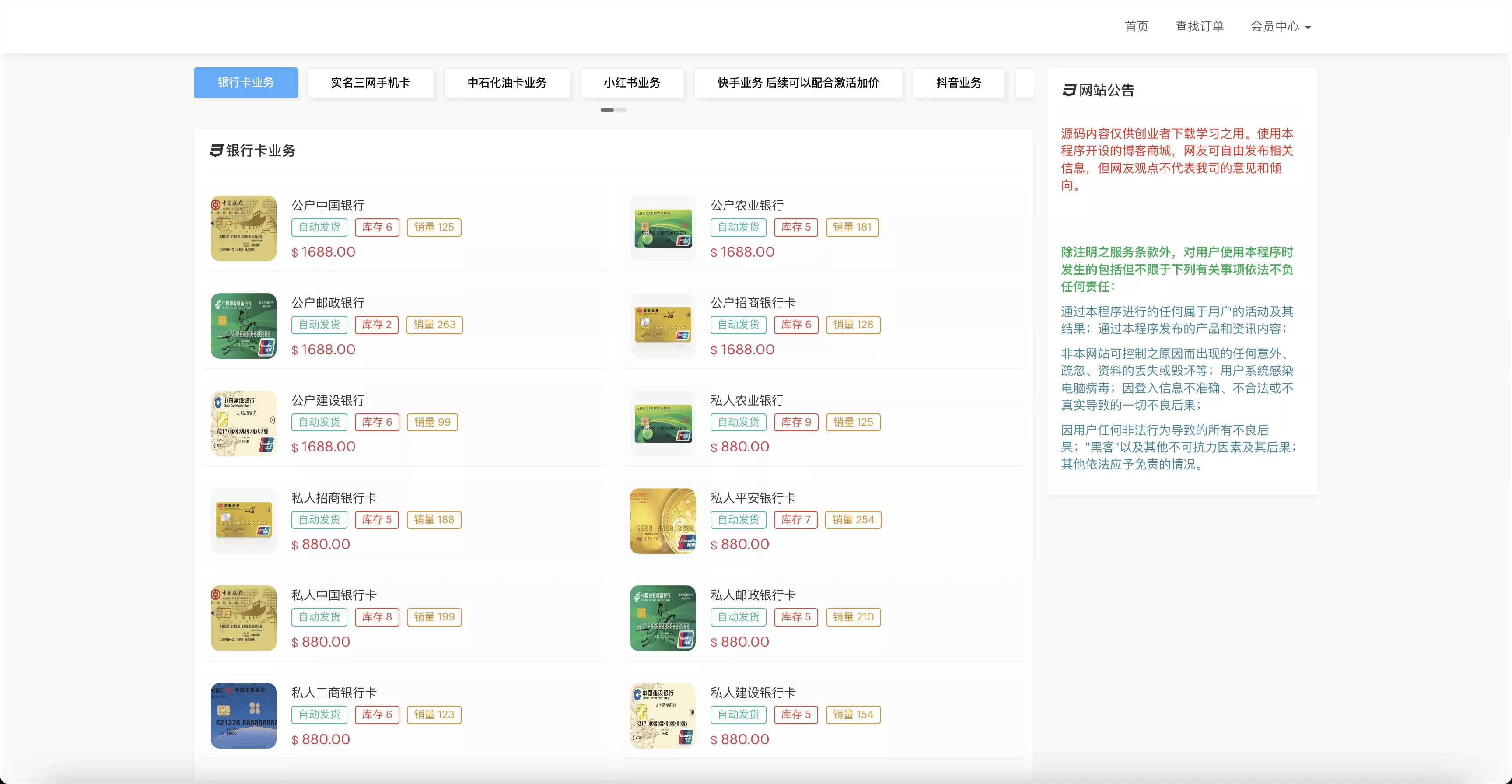Viewport: 1512px width, 784px height.
Task: Click the 公户邮政银行 card image
Action: (243, 325)
